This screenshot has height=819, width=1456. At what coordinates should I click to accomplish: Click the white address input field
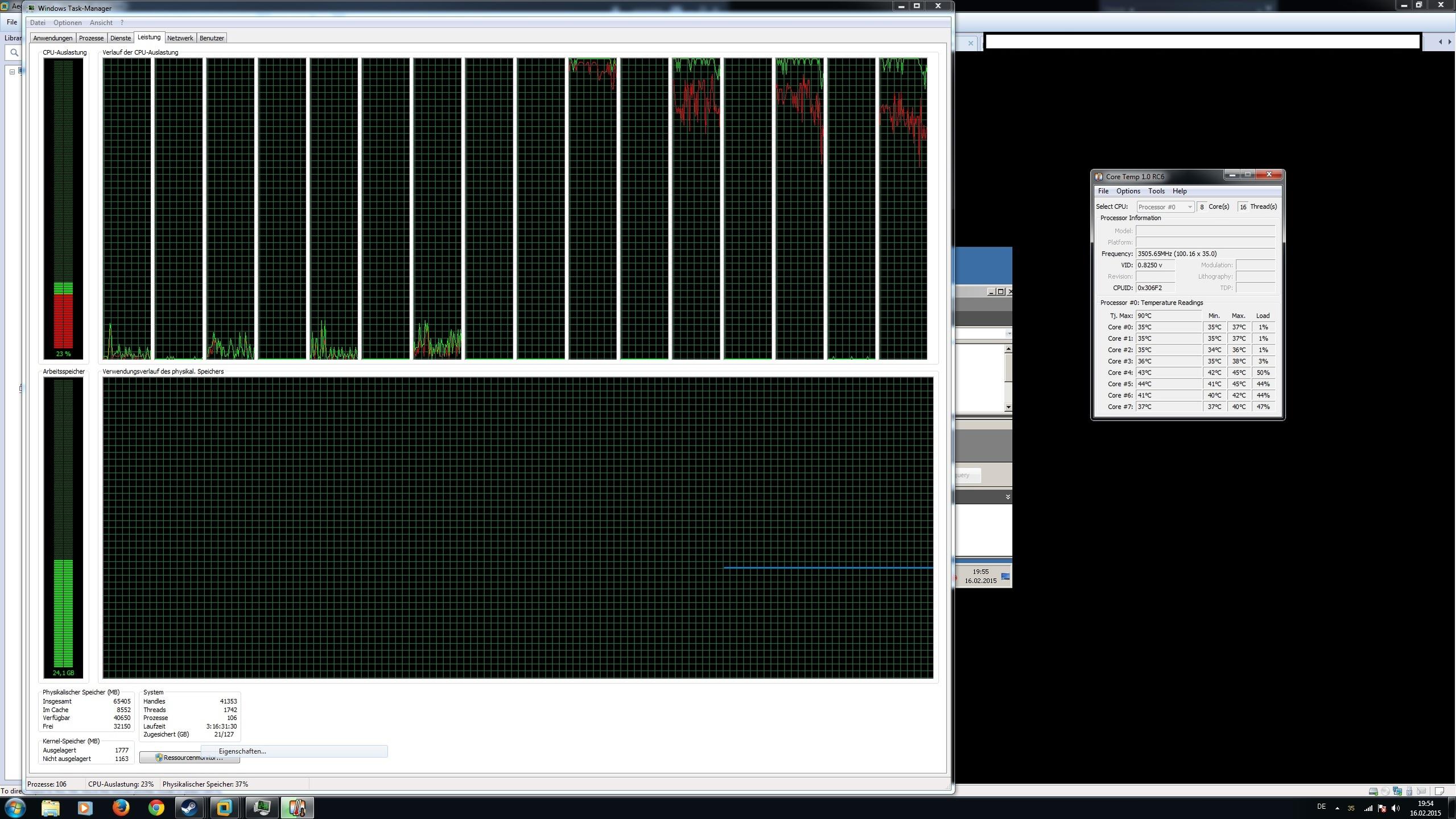coord(1202,42)
